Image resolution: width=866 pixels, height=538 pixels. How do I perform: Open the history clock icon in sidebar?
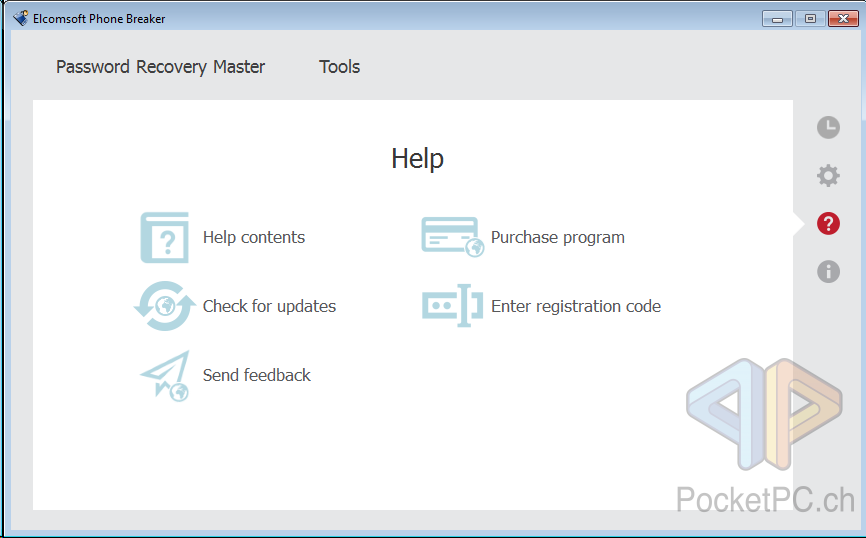[828, 128]
